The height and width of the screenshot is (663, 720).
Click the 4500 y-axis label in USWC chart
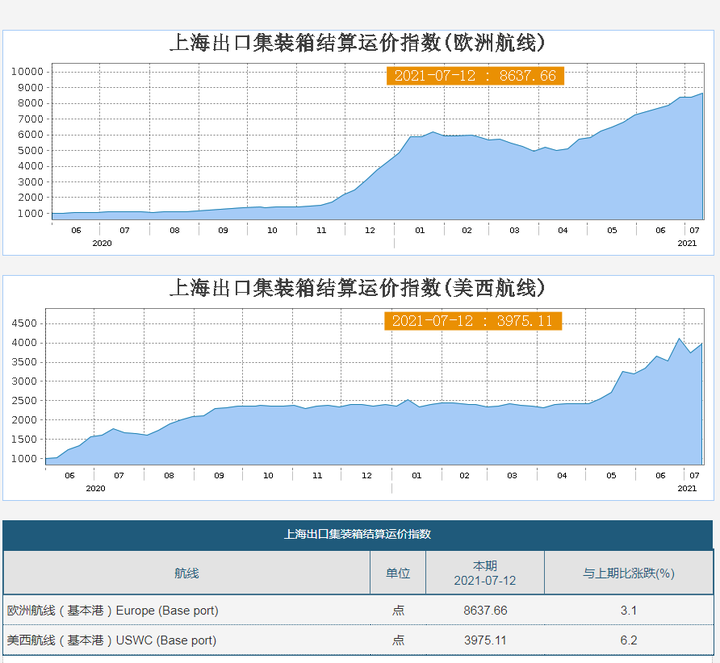coord(24,323)
